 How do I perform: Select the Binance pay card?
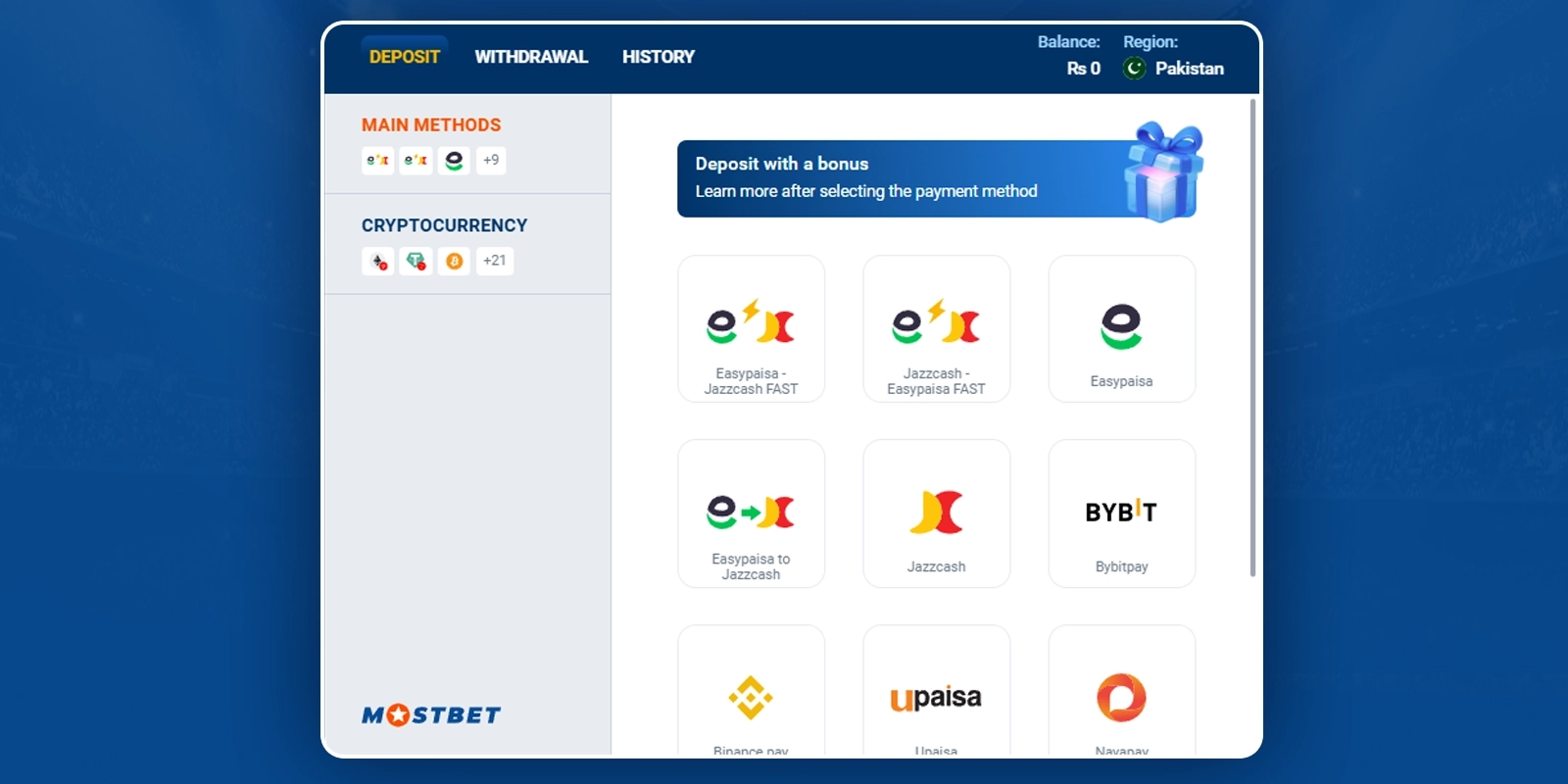751,691
